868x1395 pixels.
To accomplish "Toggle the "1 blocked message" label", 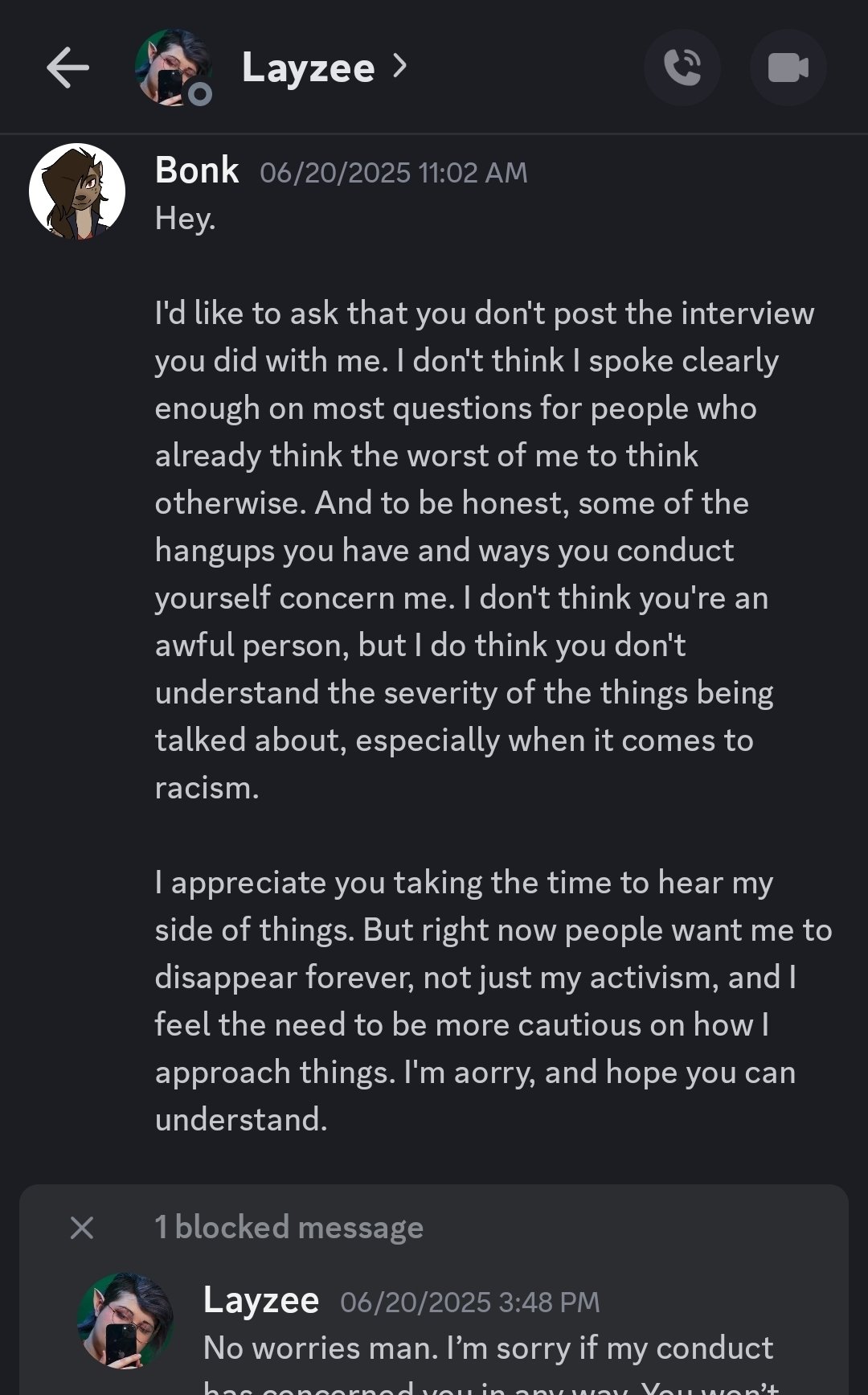I will coord(289,1228).
